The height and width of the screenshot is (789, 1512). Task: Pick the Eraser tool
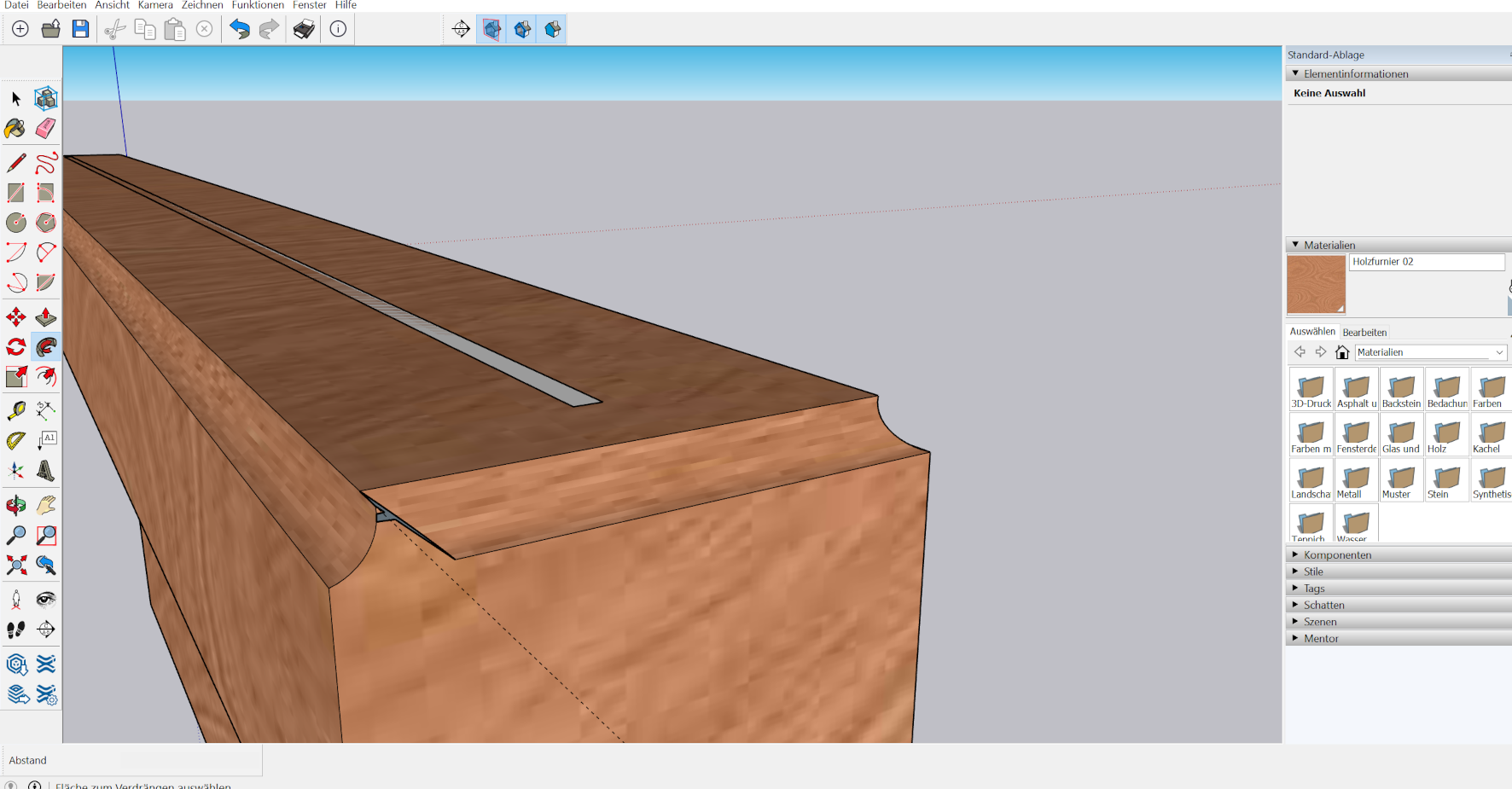(46, 129)
